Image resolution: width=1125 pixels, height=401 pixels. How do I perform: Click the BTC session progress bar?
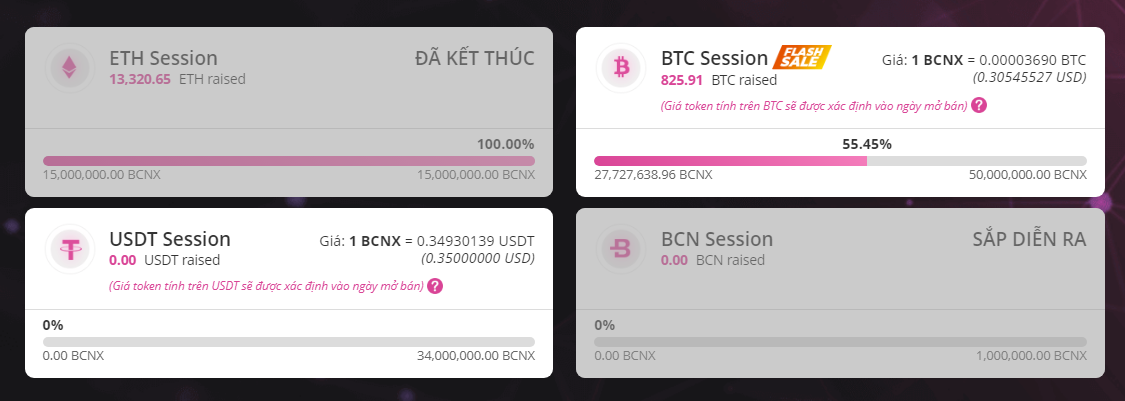tap(840, 161)
